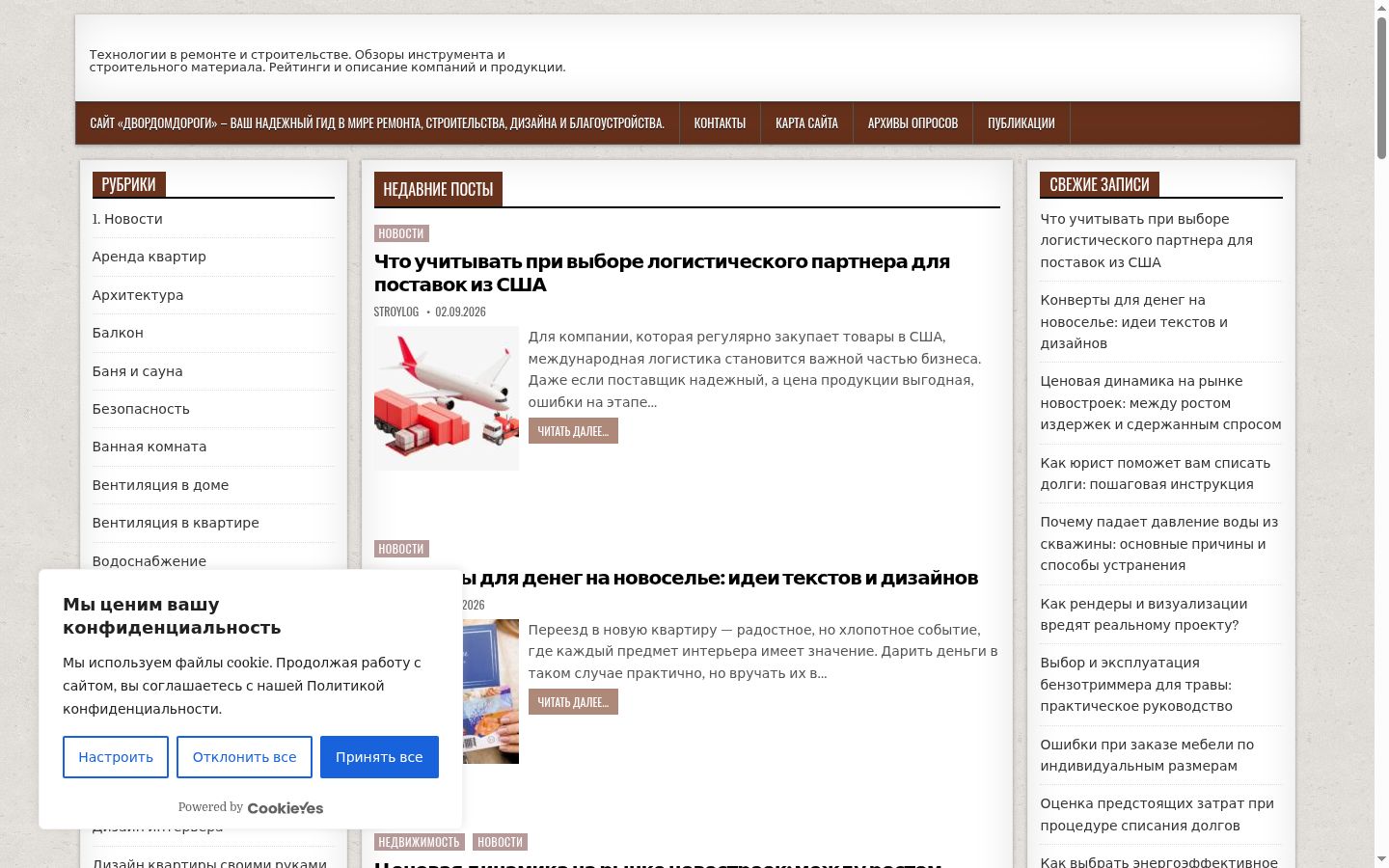Screen dimensions: 1389x868
Task: Open sidebar link Как рендеры и визуализации вредят
Action: 1143,614
